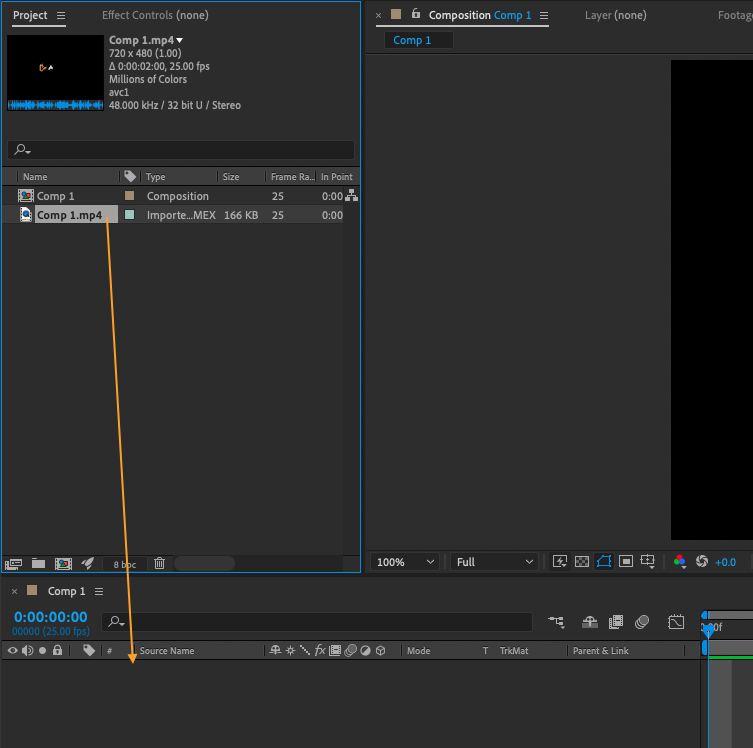
Task: Switch to the Effect Controls tab
Action: point(155,15)
